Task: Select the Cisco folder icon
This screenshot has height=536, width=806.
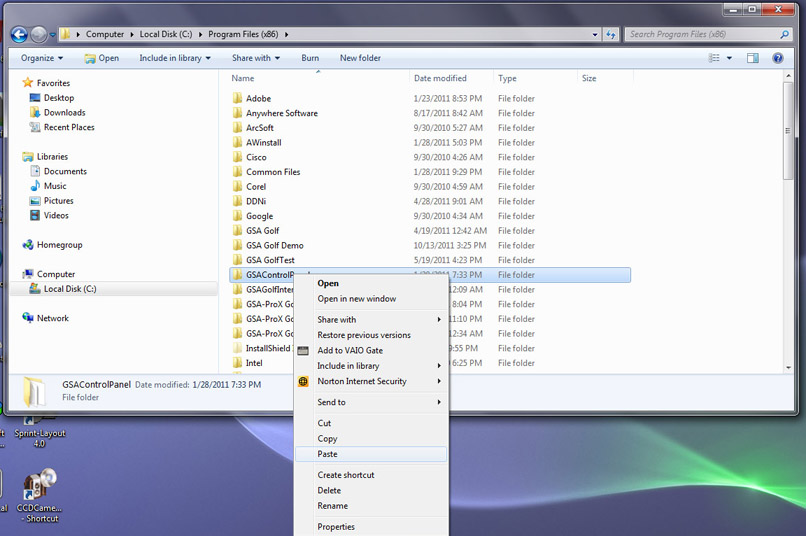Action: click(237, 157)
